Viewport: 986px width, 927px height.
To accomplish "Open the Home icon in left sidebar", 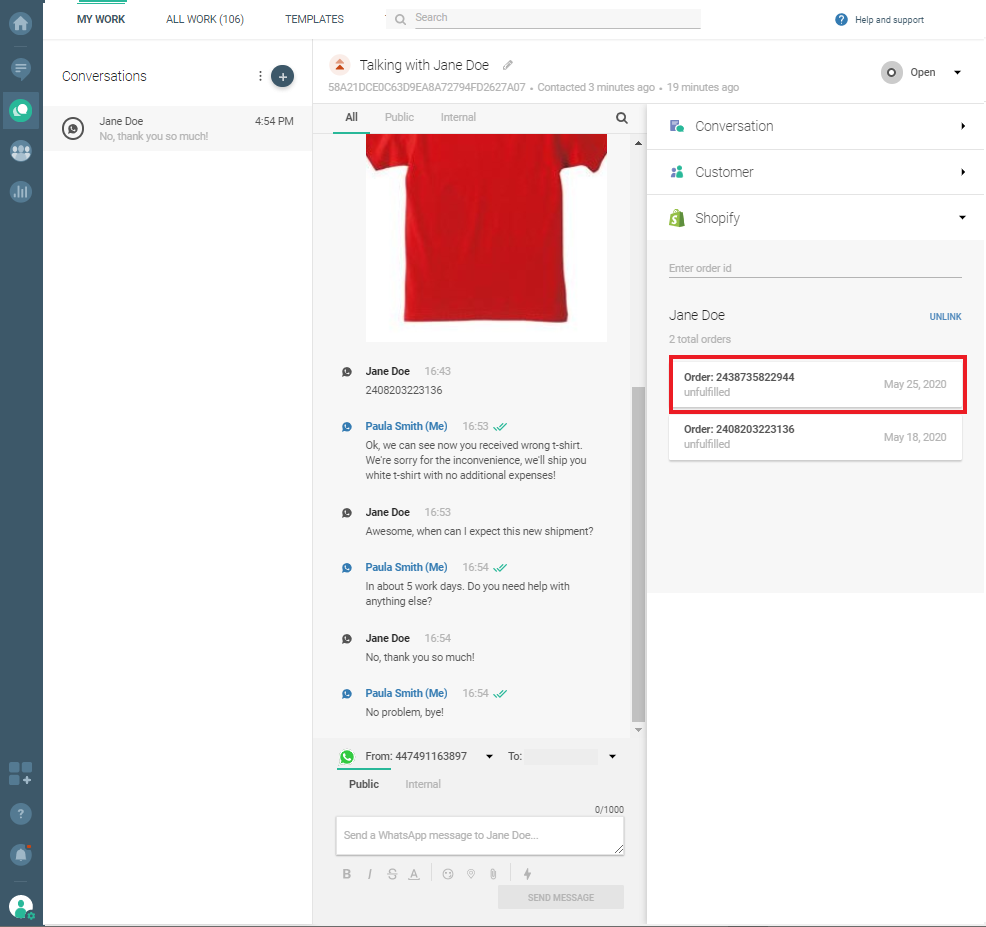I will pyautogui.click(x=20, y=23).
